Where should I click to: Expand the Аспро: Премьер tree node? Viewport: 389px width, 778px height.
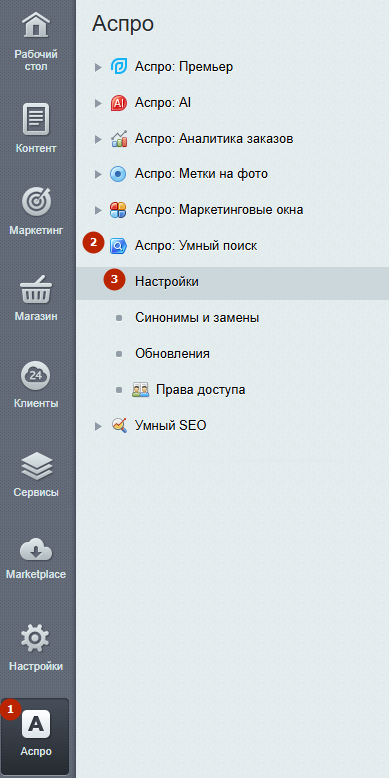pos(98,67)
